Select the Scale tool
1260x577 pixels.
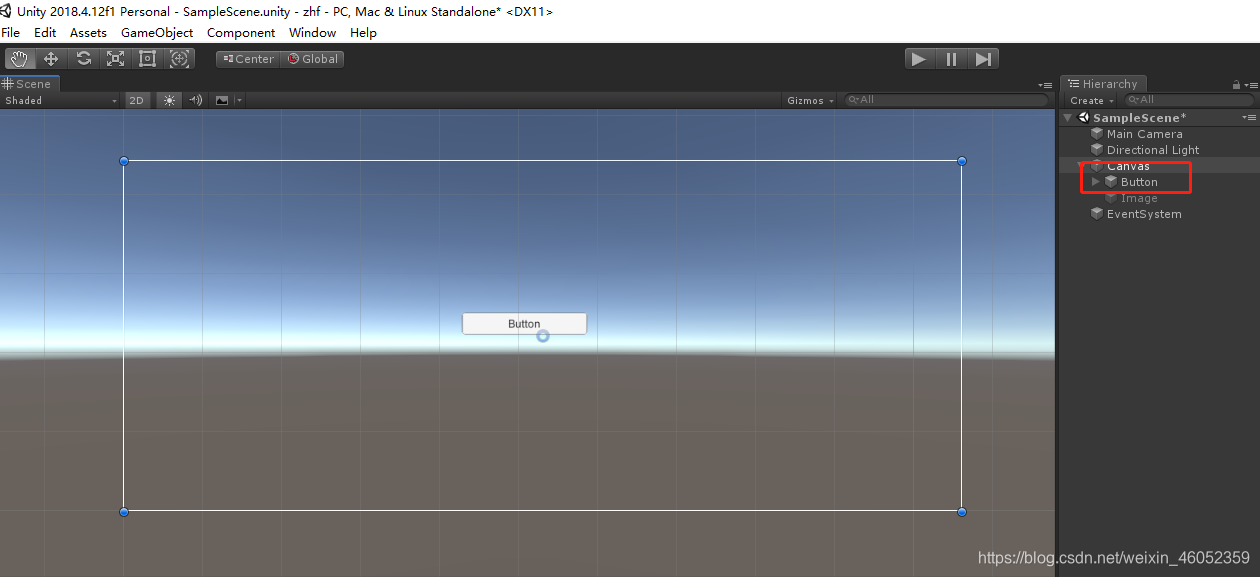(x=116, y=59)
